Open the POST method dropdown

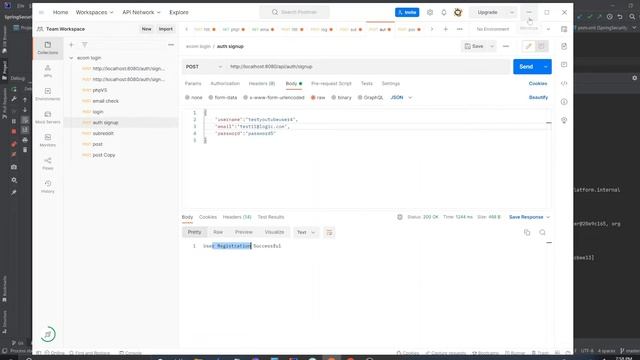(x=204, y=67)
